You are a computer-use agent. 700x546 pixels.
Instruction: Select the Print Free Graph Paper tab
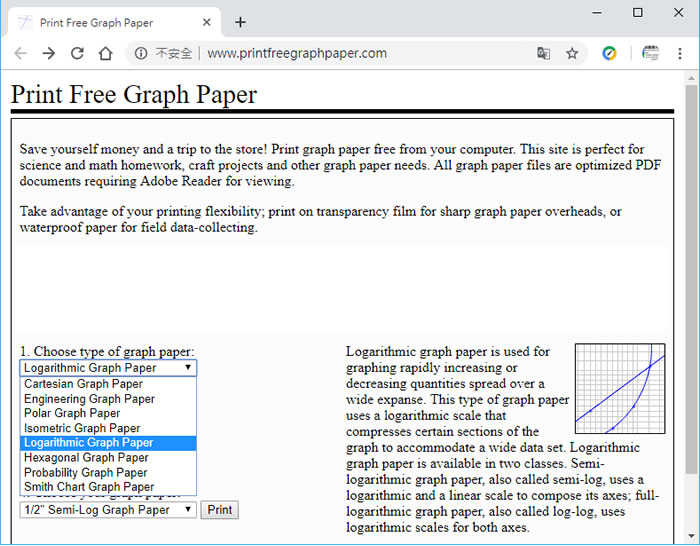[112, 22]
